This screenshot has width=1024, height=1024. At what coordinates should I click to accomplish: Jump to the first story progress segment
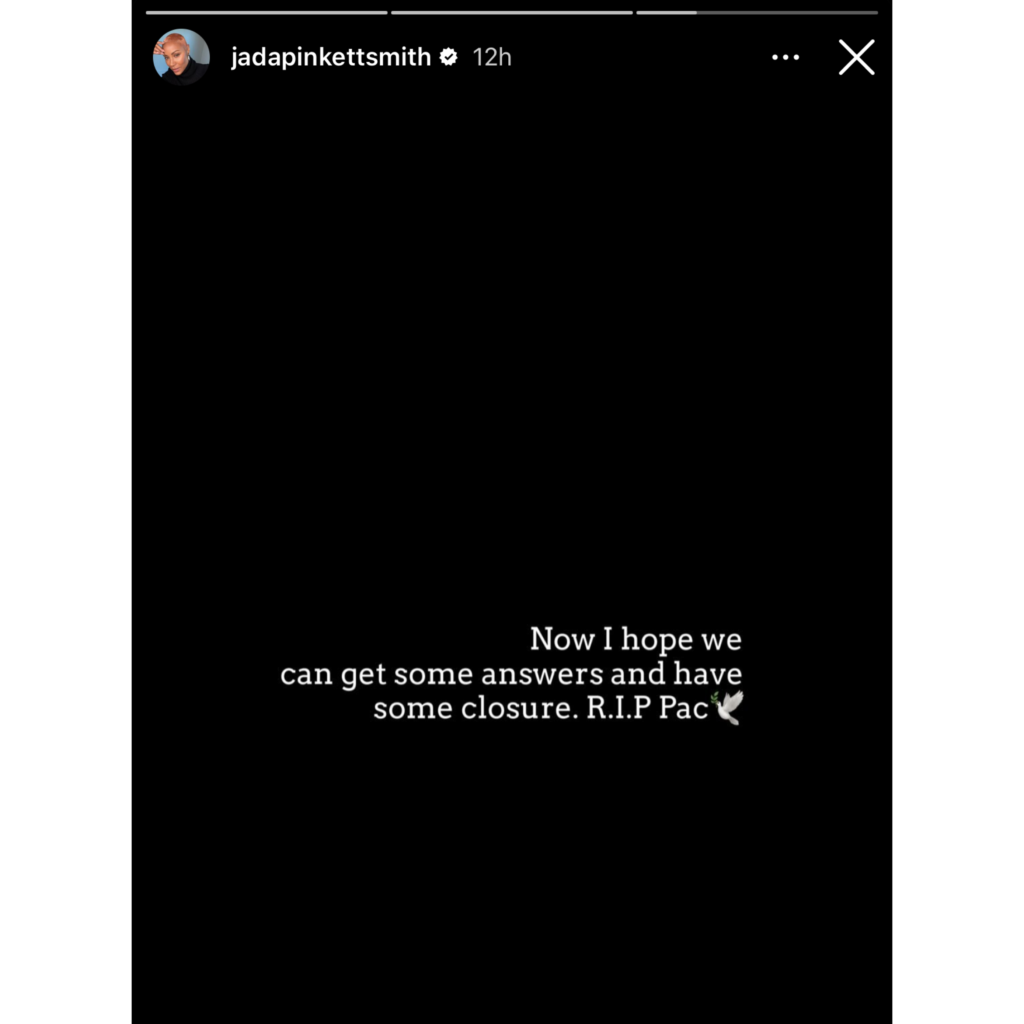pos(266,12)
